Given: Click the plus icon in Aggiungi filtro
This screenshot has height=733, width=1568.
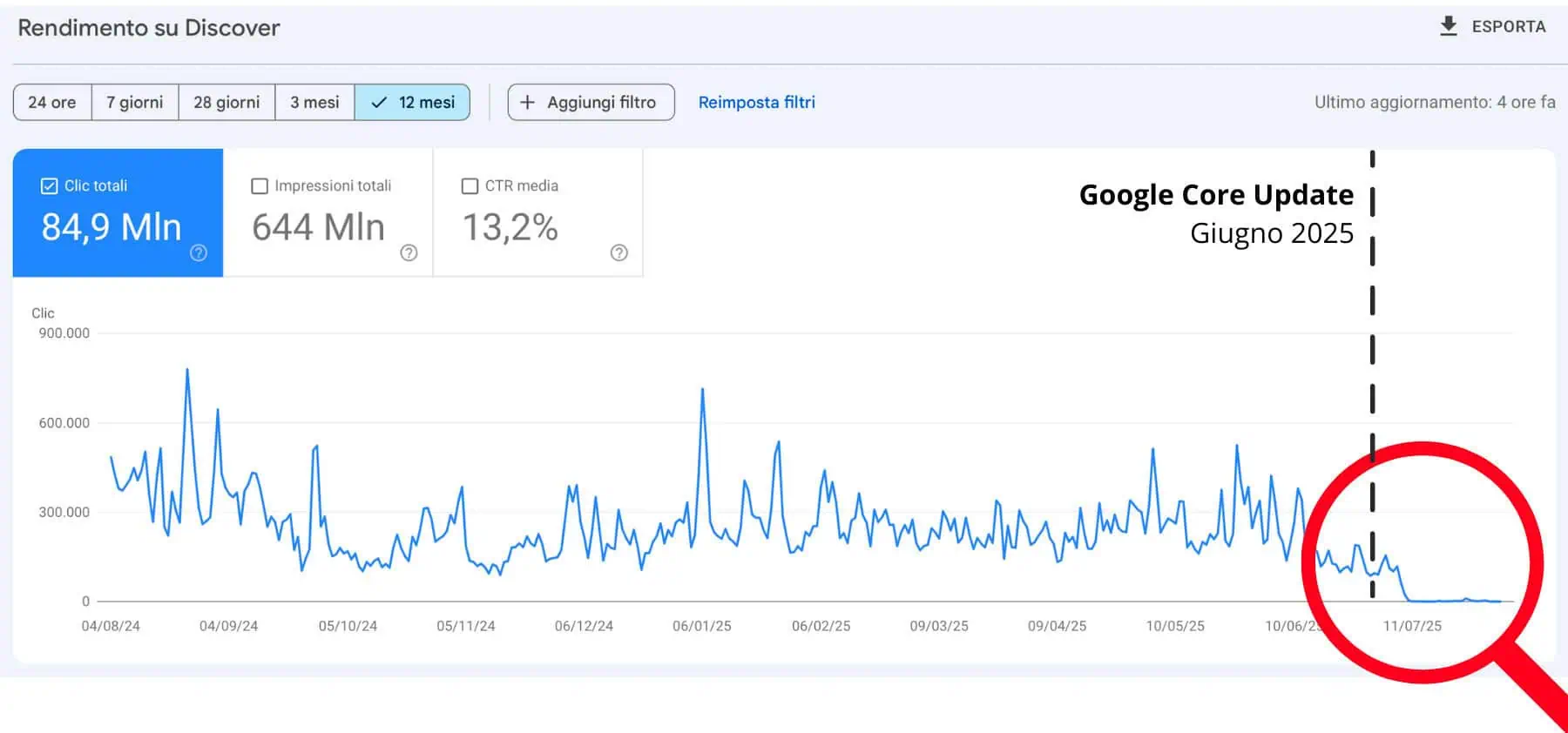Looking at the screenshot, I should (x=527, y=102).
